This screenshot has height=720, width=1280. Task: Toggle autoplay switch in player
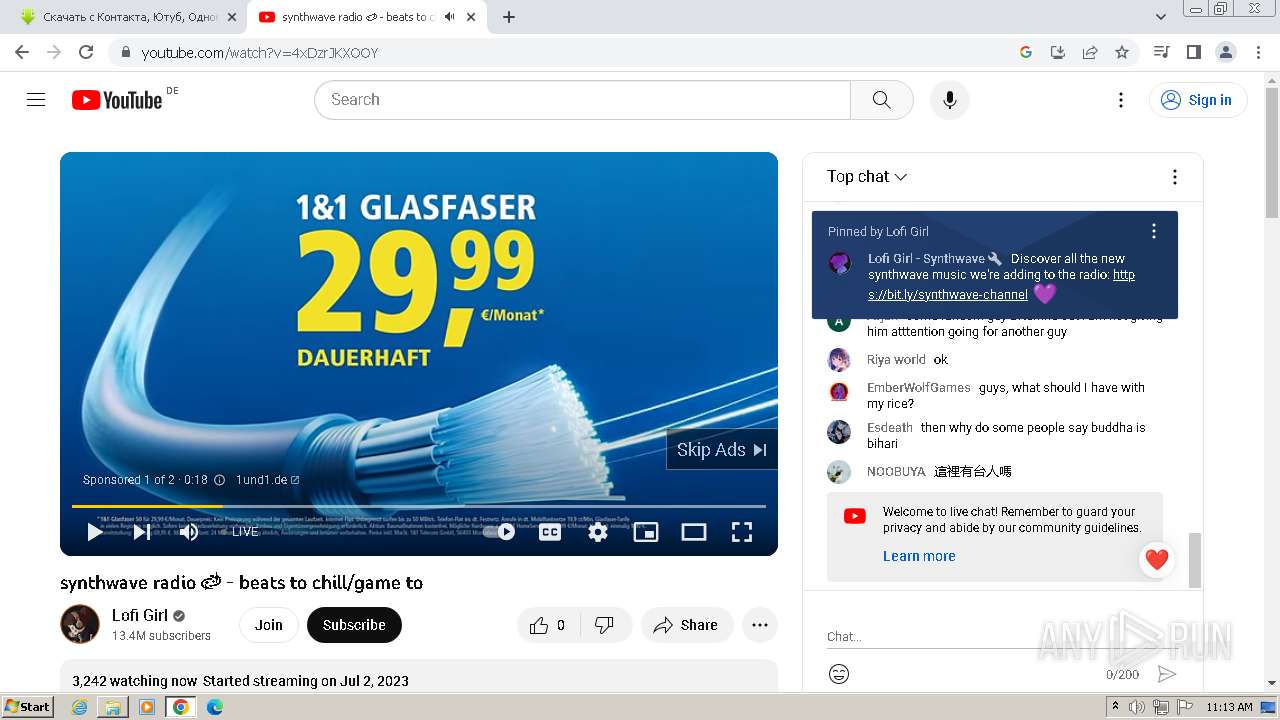tap(500, 532)
